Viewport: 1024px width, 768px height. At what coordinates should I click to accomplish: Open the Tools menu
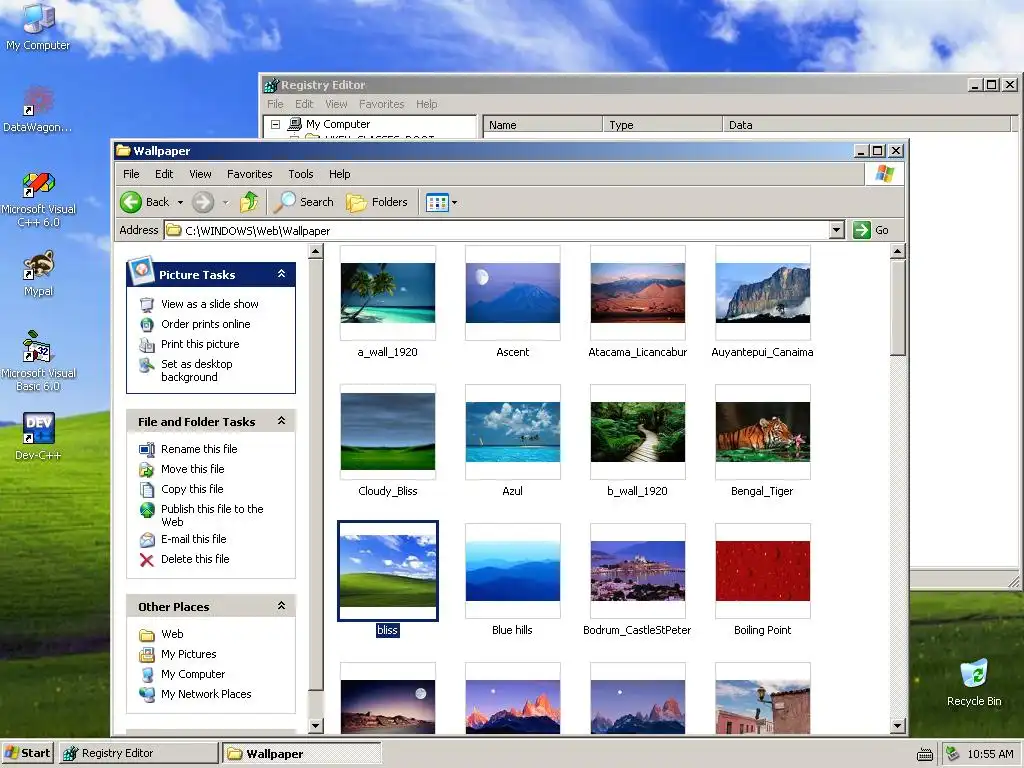pyautogui.click(x=300, y=174)
